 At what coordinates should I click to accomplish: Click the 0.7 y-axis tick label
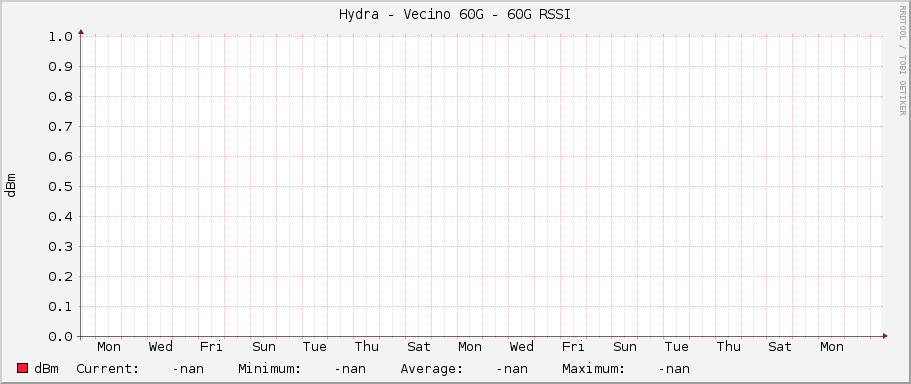click(61, 127)
